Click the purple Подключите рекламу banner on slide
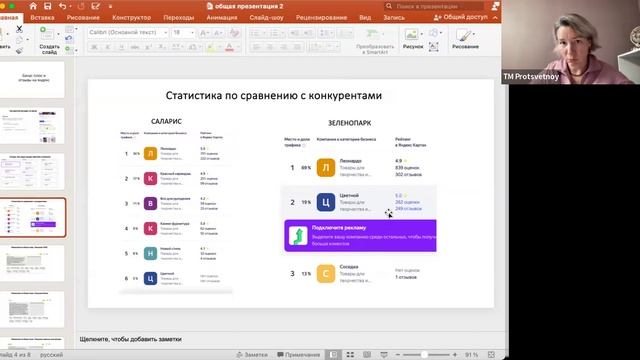640x360 pixels. (x=360, y=236)
